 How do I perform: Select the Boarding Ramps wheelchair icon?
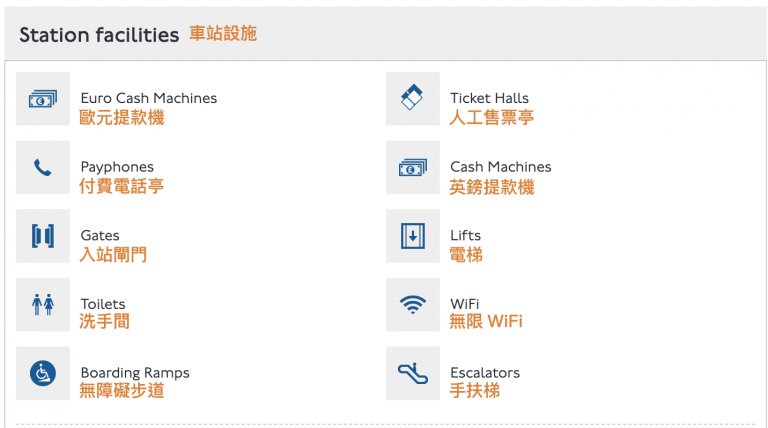pyautogui.click(x=43, y=373)
